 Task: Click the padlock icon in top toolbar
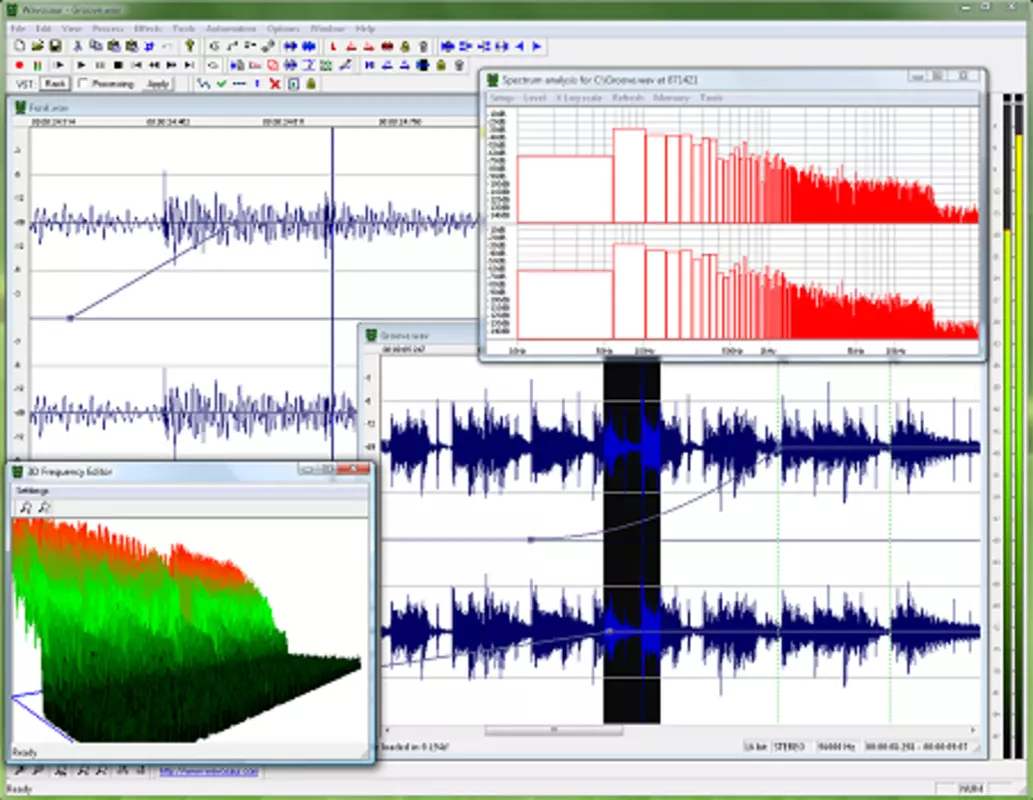405,46
